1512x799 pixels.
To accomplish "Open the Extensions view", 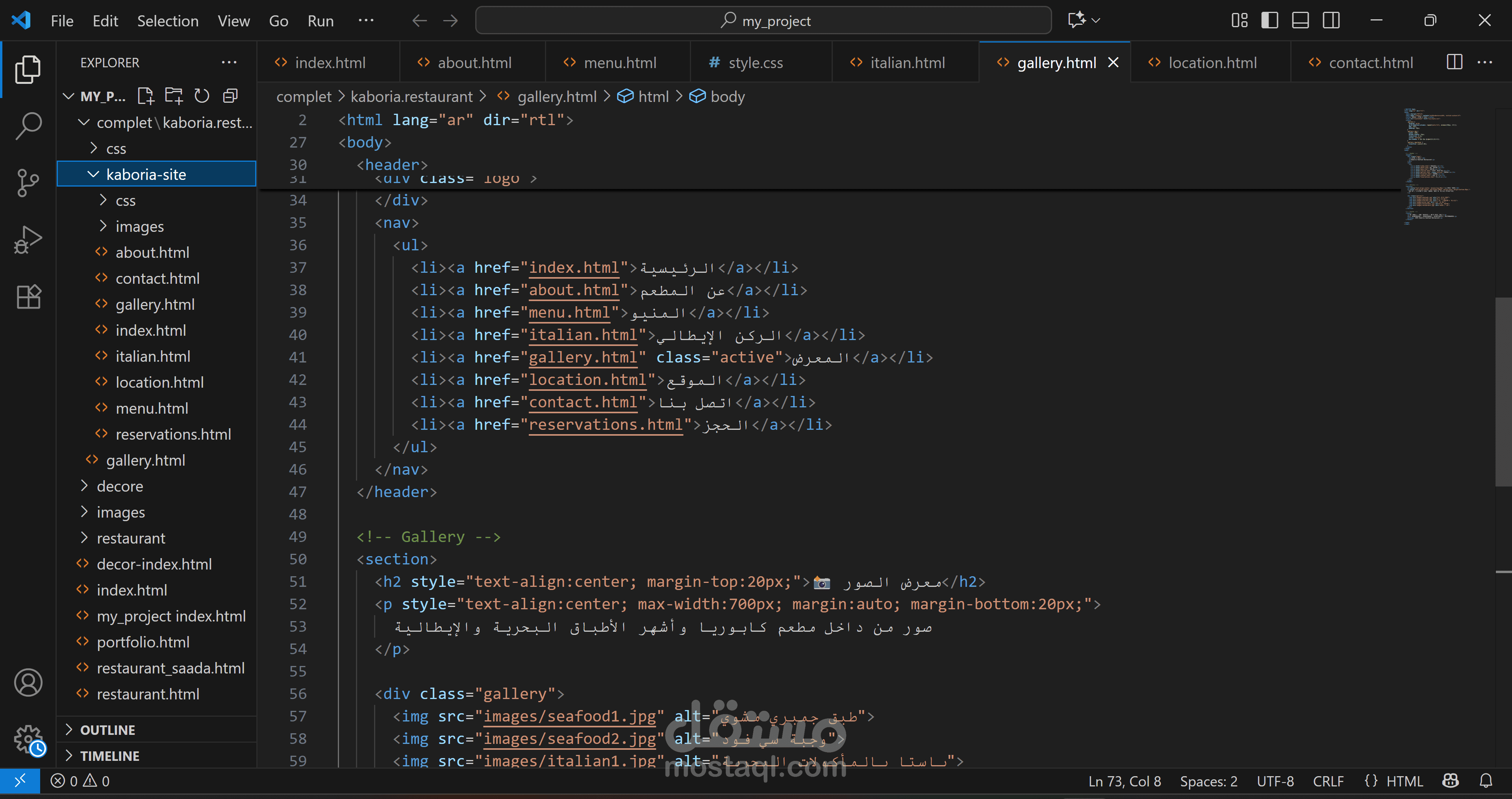I will point(28,297).
